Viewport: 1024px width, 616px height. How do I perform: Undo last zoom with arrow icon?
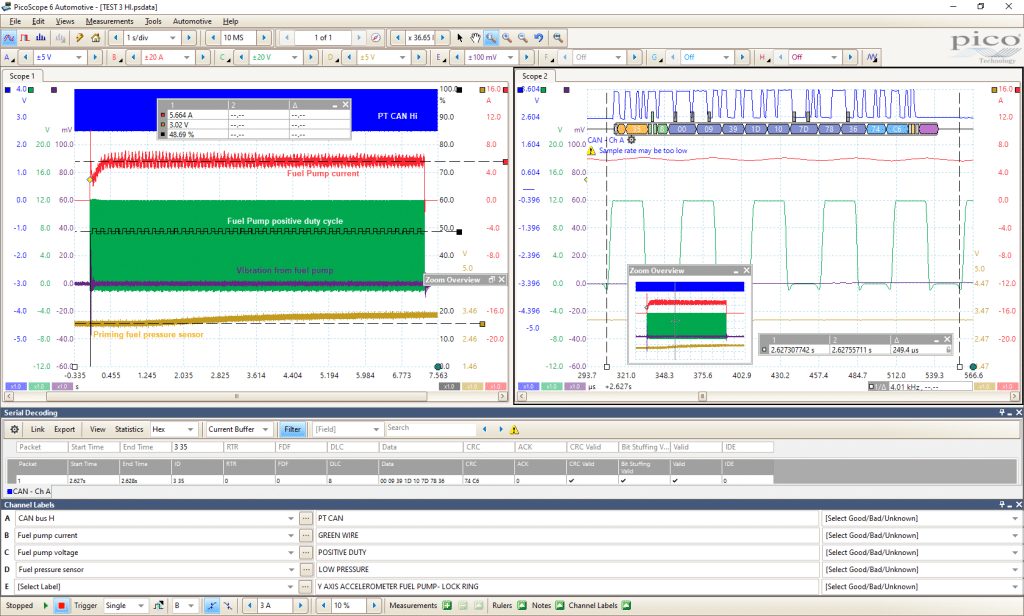[x=539, y=38]
